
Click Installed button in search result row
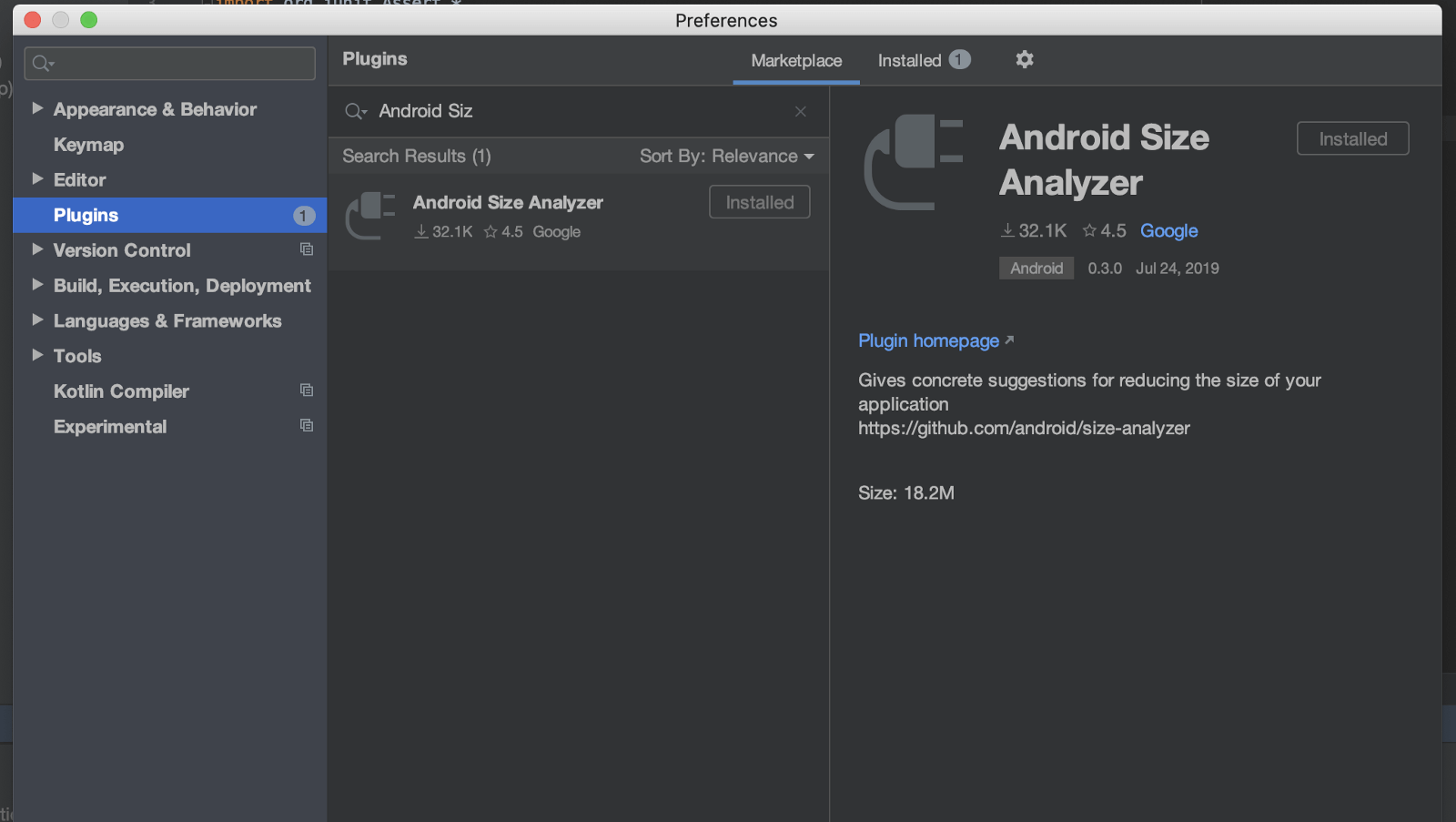(760, 202)
